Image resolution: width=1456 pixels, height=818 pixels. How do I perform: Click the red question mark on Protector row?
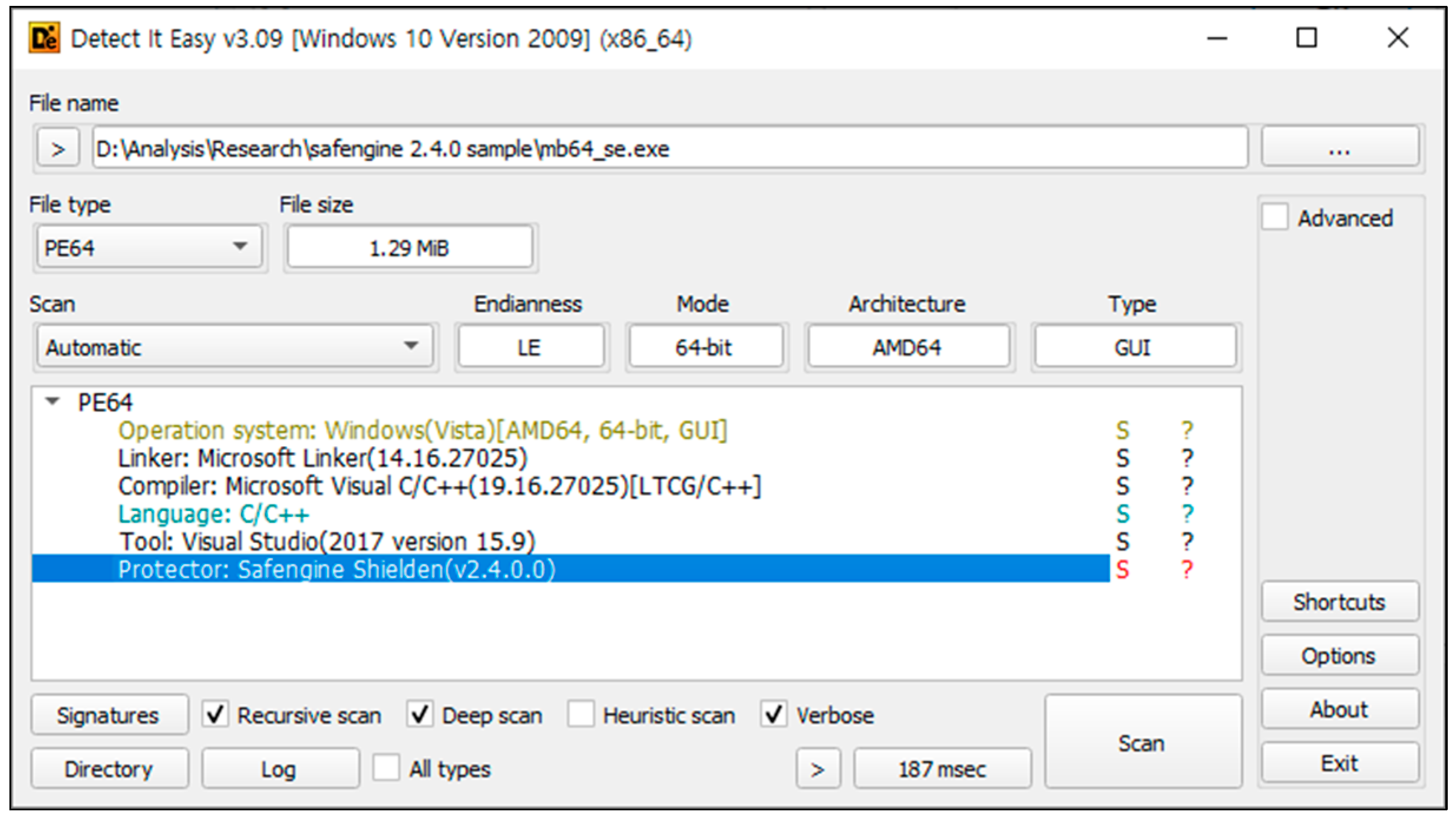(x=1186, y=569)
